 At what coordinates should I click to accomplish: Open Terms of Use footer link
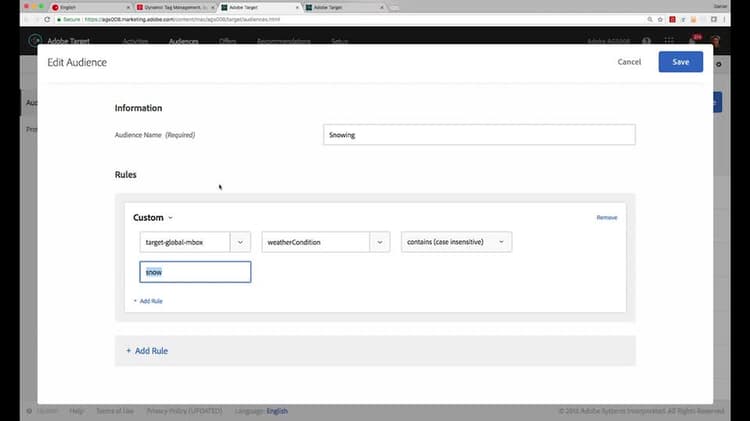115,411
